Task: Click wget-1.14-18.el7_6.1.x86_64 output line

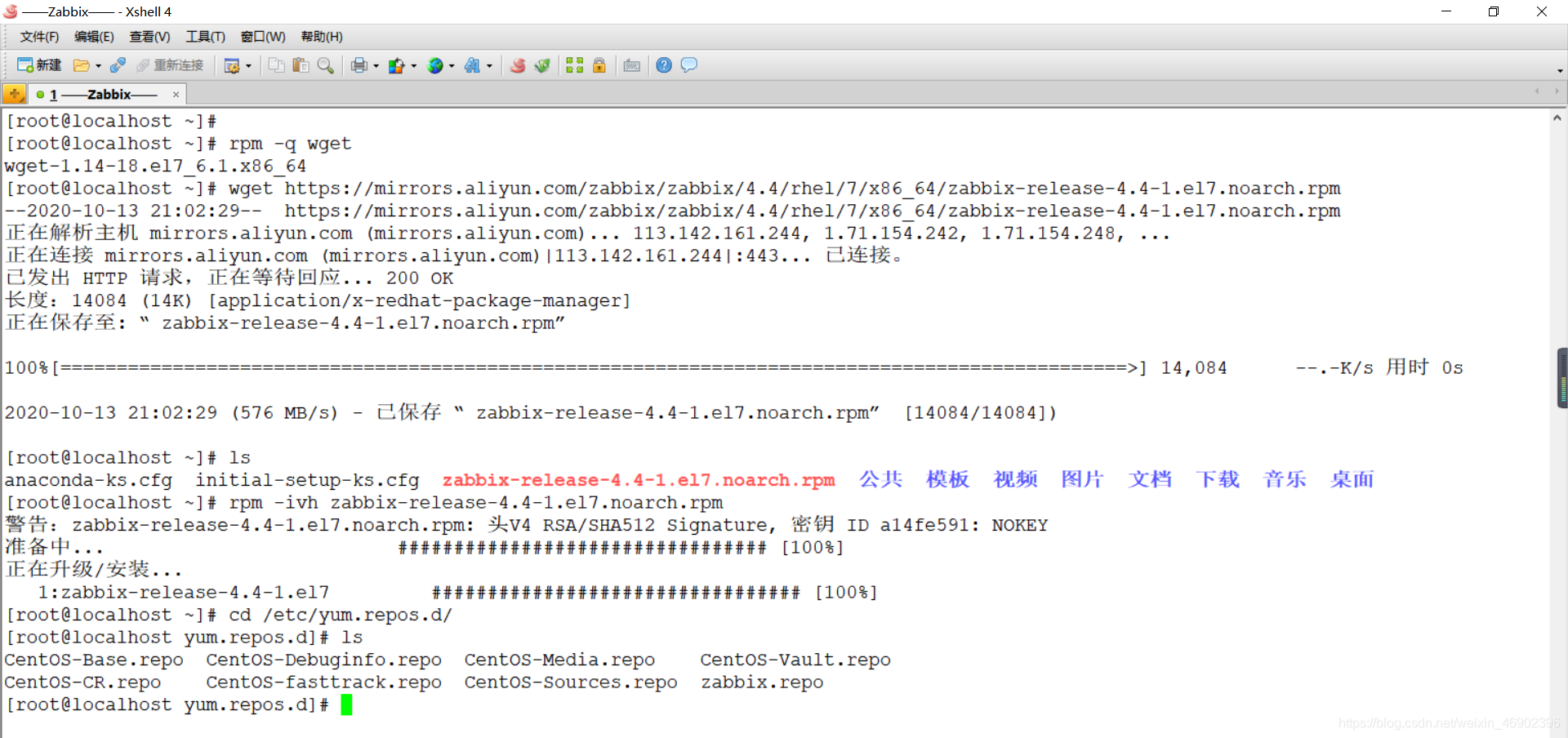Action: pyautogui.click(x=155, y=166)
